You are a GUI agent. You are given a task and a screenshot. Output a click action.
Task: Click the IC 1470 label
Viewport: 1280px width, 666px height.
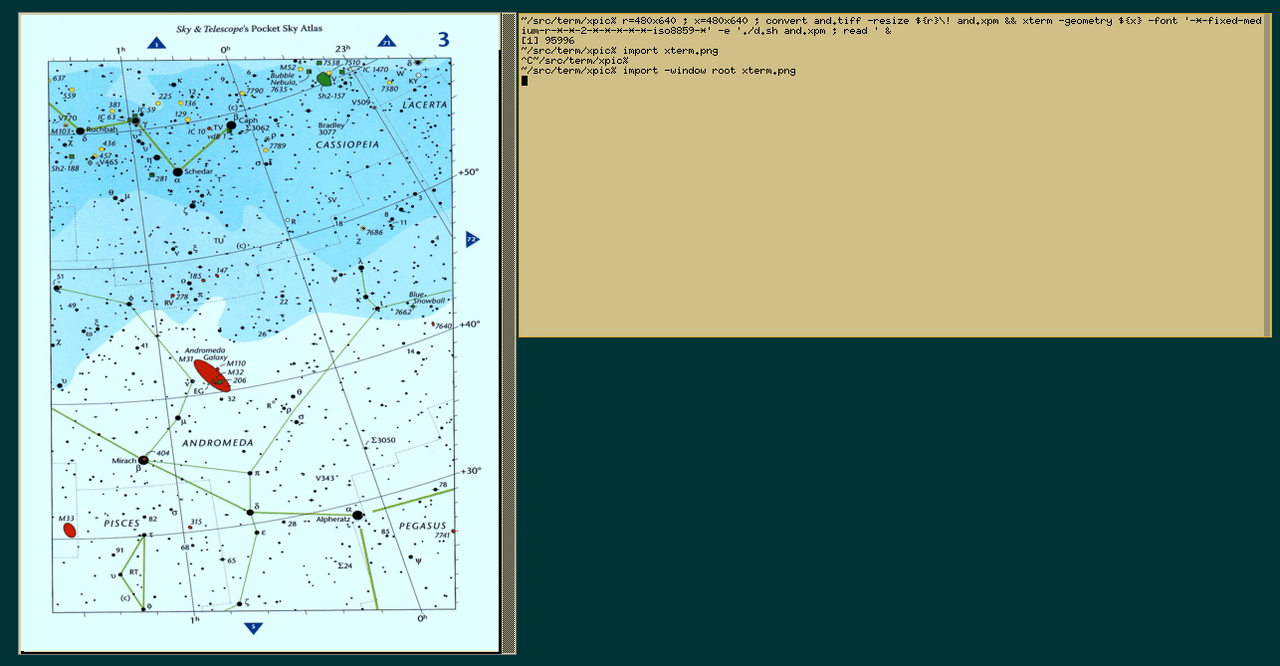click(x=375, y=70)
